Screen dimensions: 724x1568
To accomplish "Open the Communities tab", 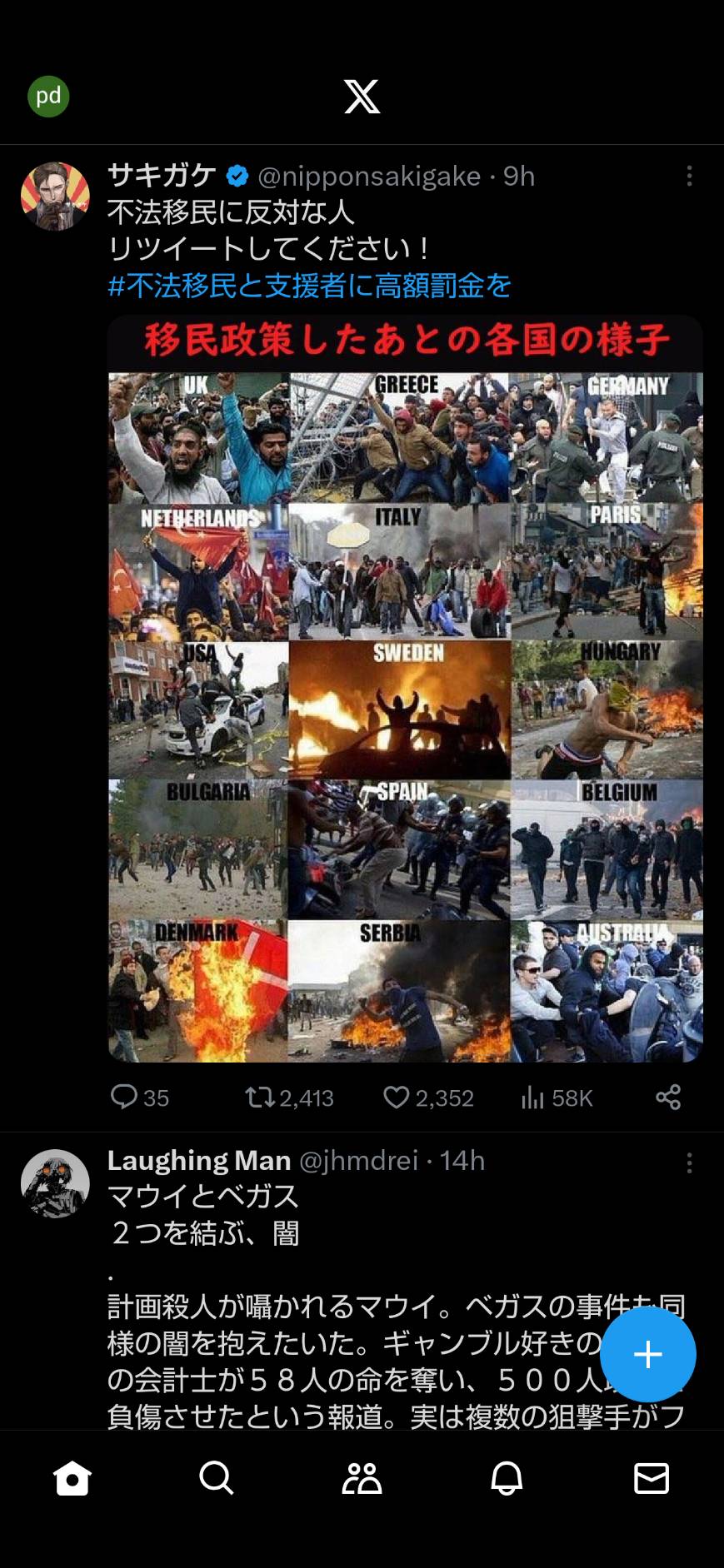I will pos(362,1478).
